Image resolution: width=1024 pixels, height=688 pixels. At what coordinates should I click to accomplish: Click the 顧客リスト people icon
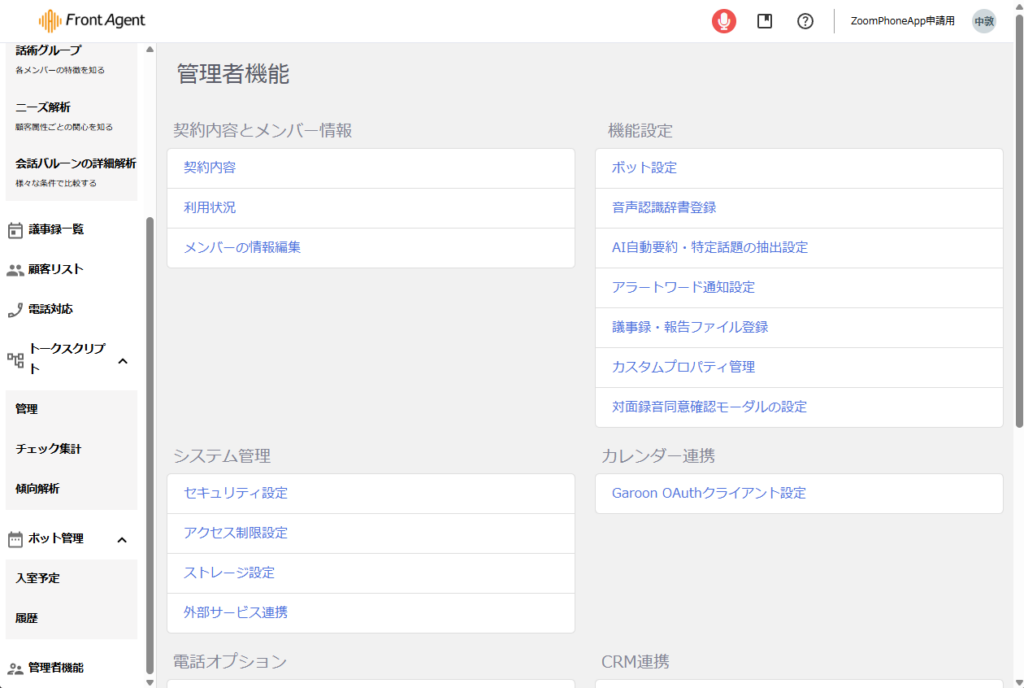tap(15, 270)
